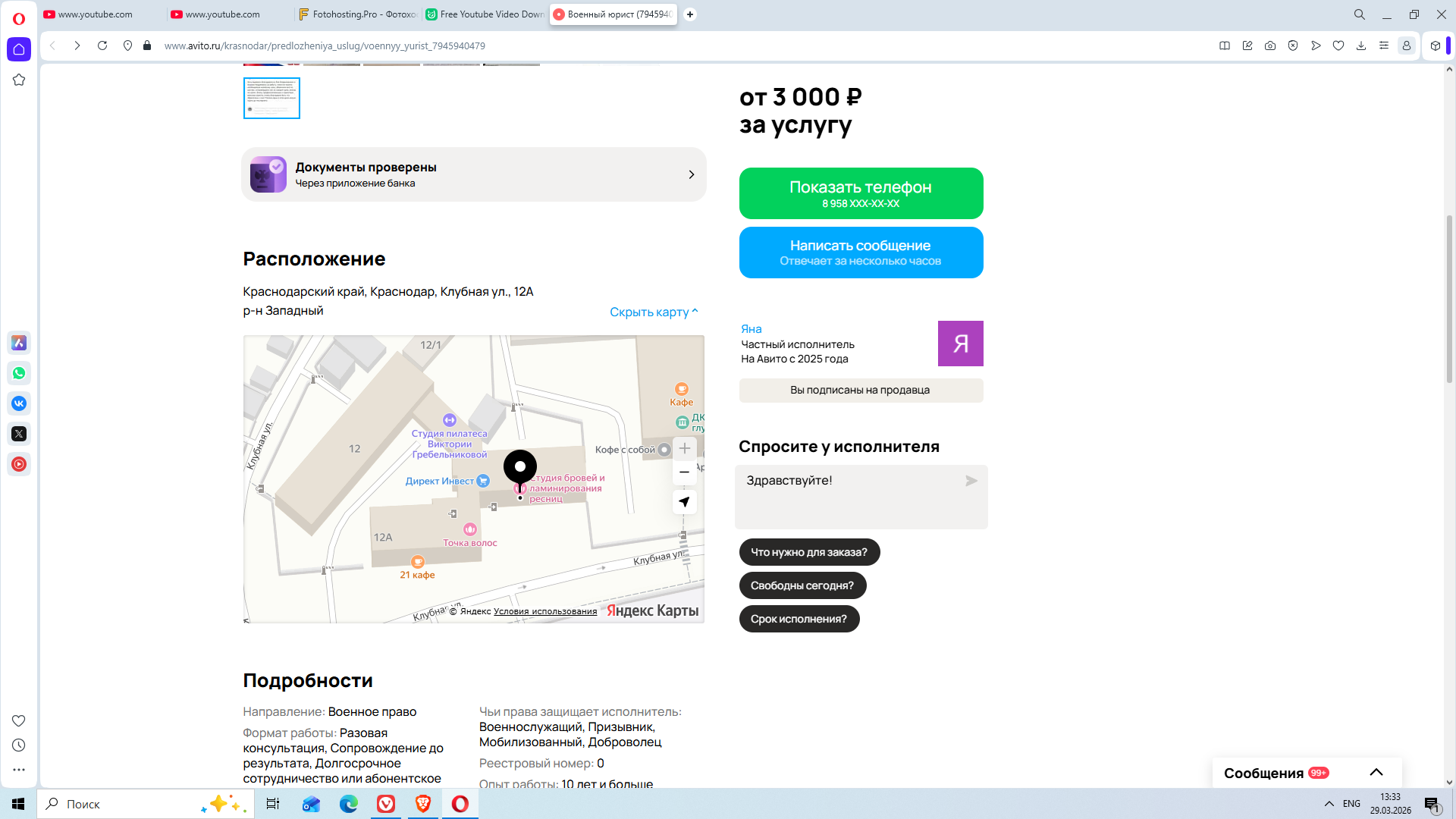Image resolution: width=1456 pixels, height=819 pixels.
Task: Open the seller profile link Яна
Action: (x=751, y=328)
